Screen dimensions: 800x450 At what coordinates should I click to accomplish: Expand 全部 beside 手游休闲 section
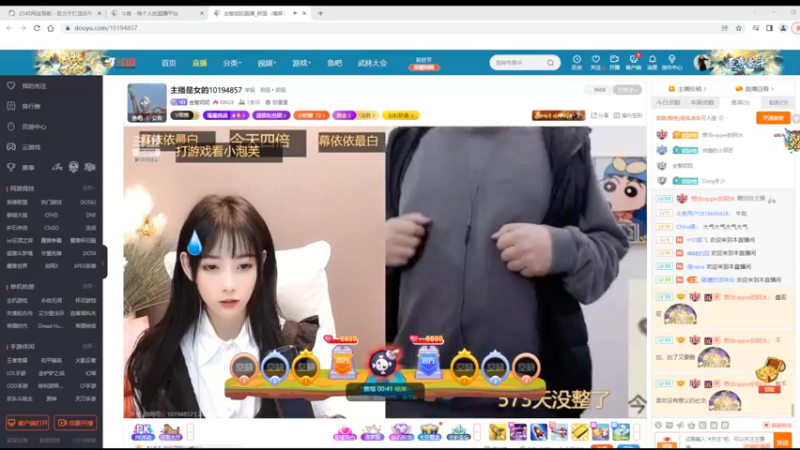point(89,346)
